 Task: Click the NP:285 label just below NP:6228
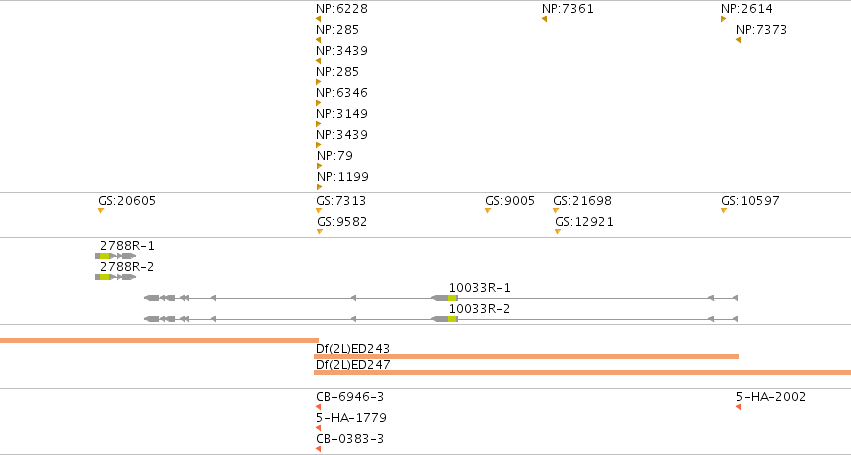338,30
